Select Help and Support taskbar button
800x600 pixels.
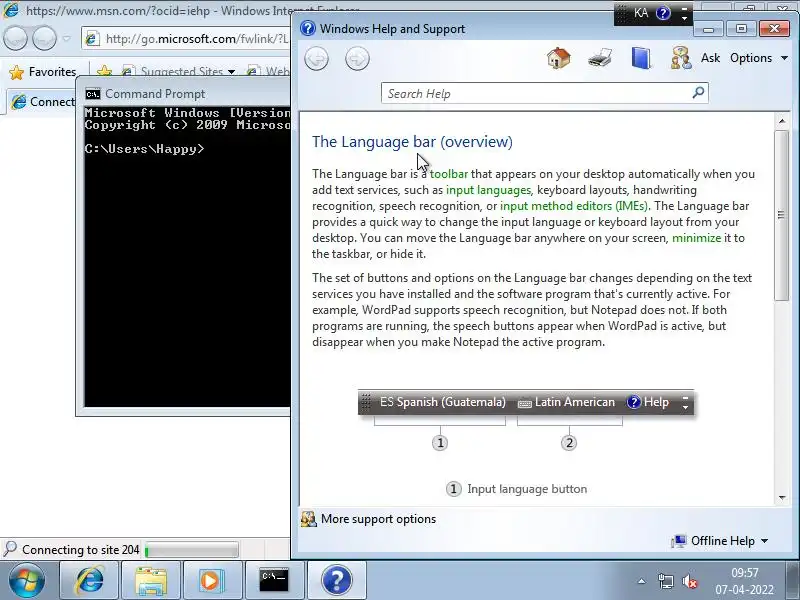coord(337,580)
